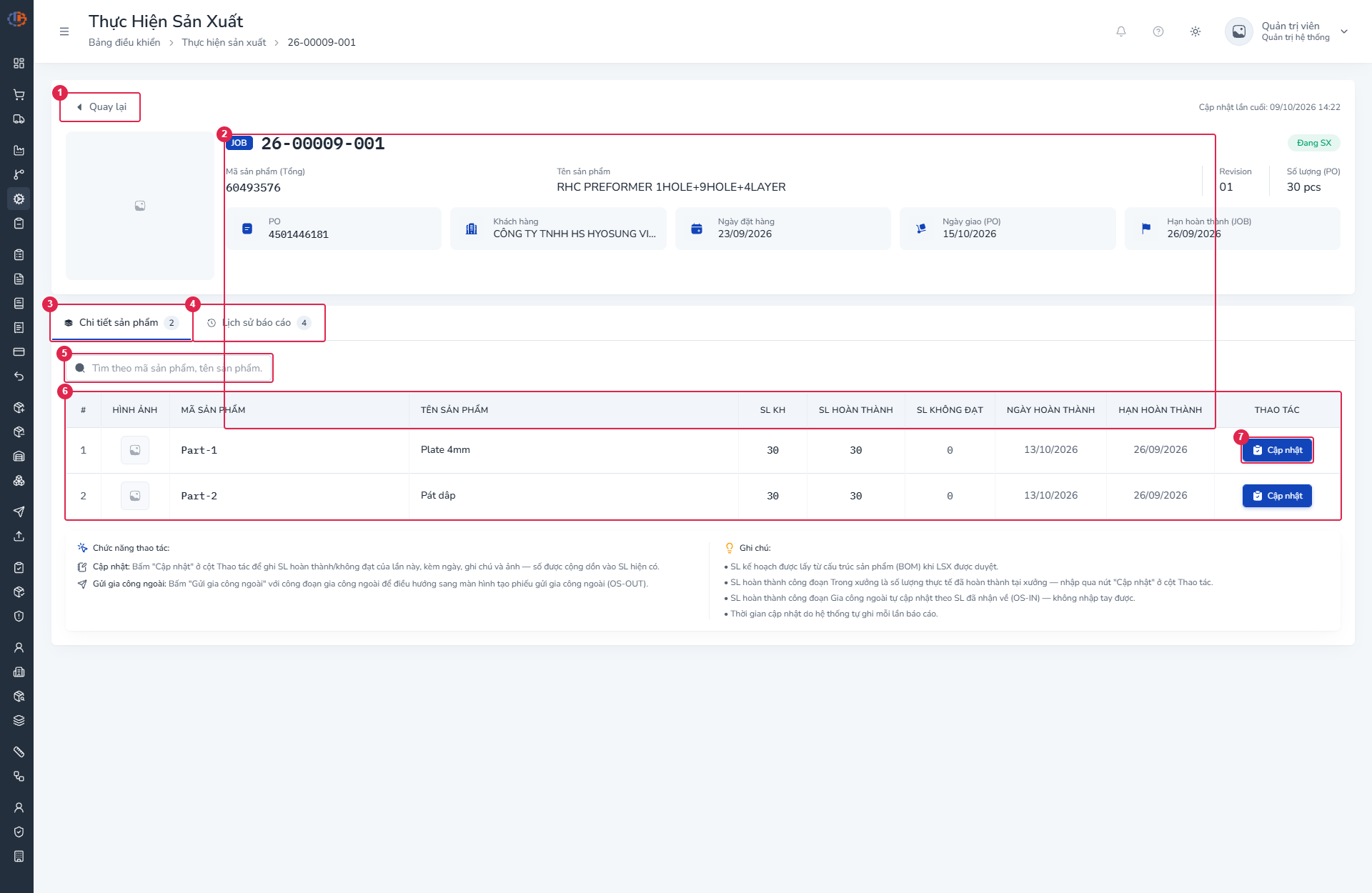Open the dashboard grid icon in sidebar

tap(19, 63)
